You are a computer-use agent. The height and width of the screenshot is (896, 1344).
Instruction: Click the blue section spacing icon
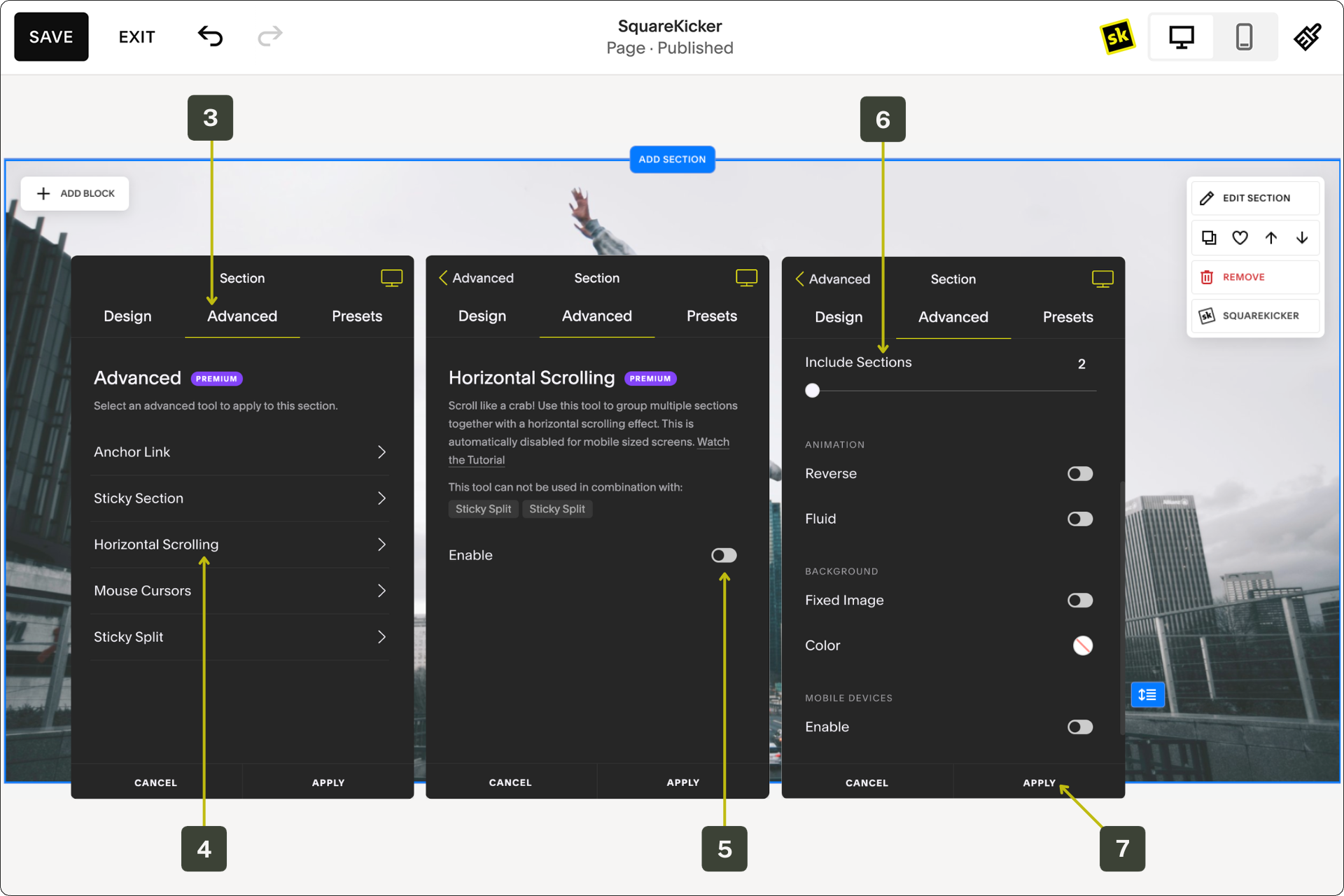point(1147,694)
